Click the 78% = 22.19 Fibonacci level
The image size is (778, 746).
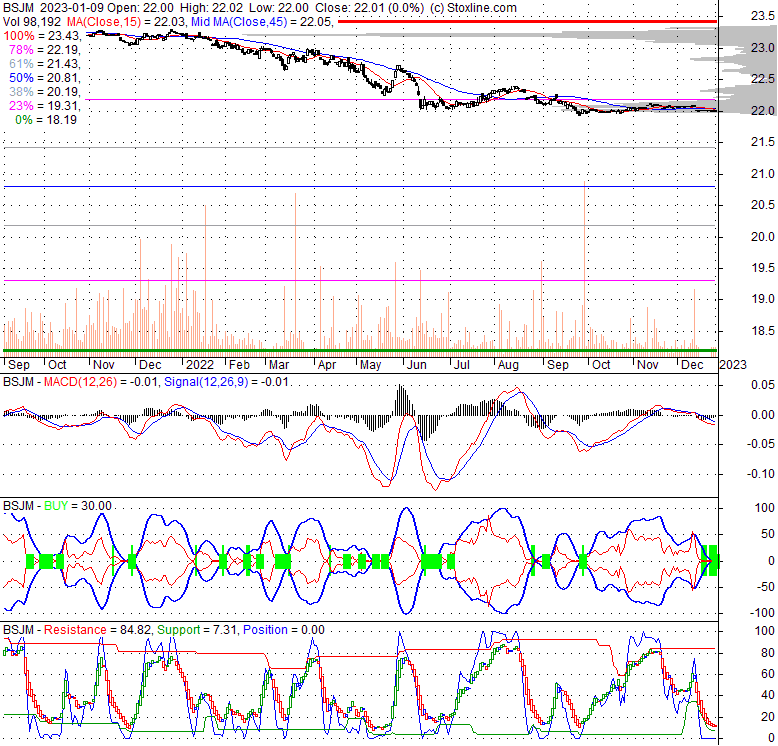pyautogui.click(x=45, y=50)
